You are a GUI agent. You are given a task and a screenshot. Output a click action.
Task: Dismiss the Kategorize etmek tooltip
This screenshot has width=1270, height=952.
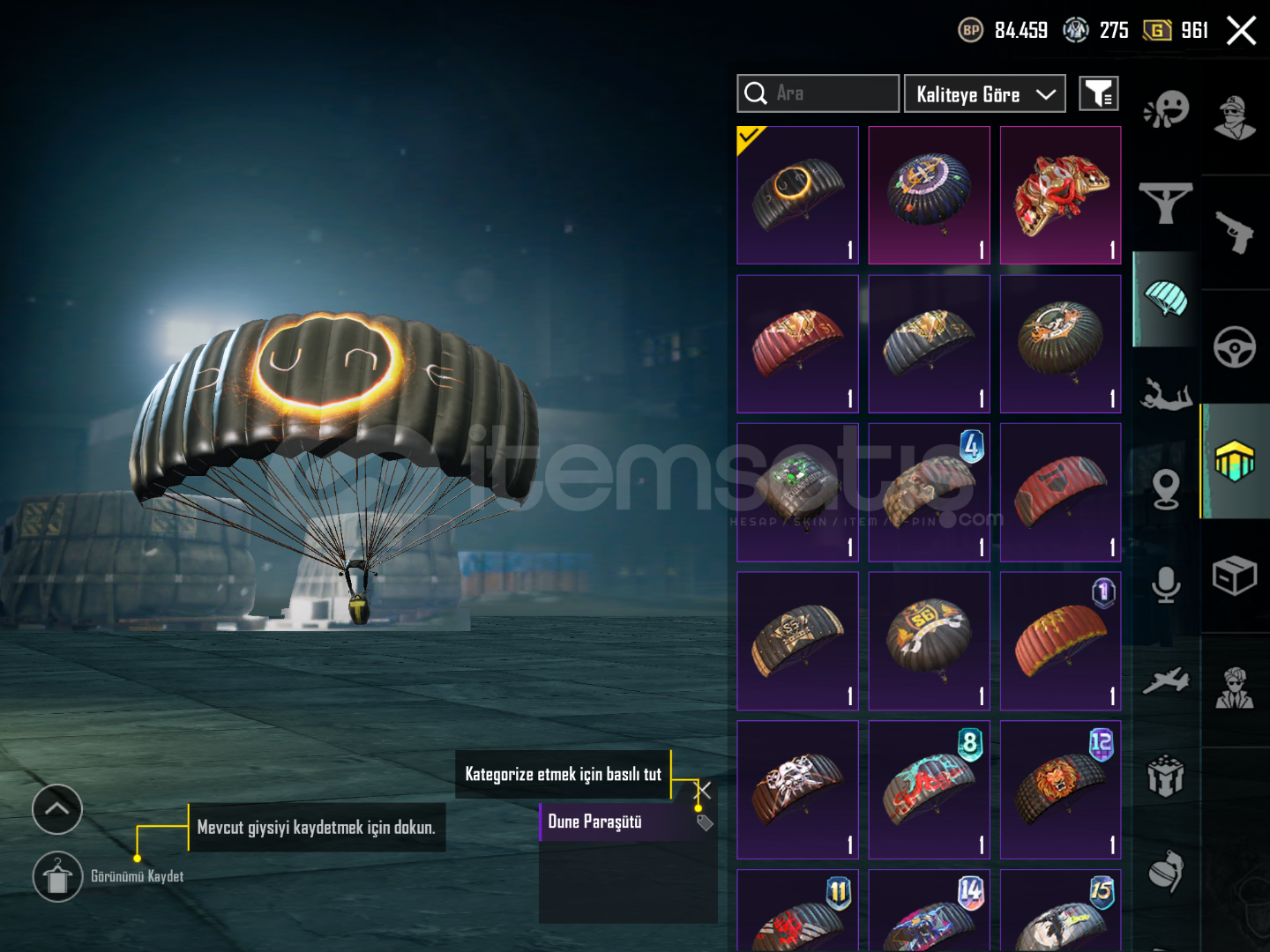[703, 790]
